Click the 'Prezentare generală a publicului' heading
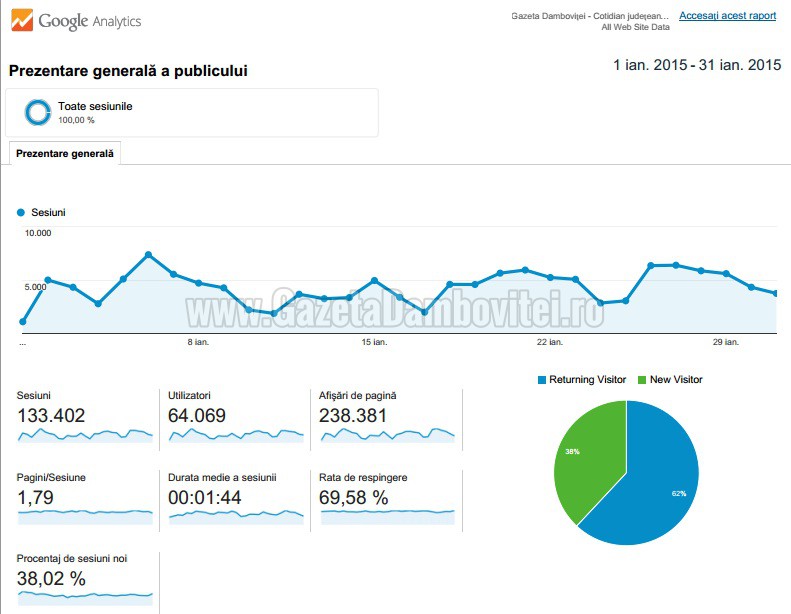 pyautogui.click(x=128, y=71)
